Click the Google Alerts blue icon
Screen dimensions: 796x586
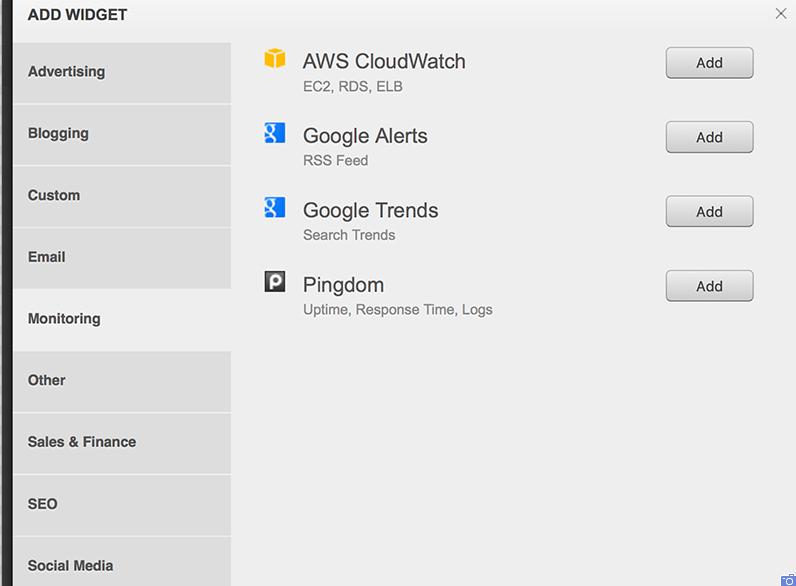coord(275,133)
